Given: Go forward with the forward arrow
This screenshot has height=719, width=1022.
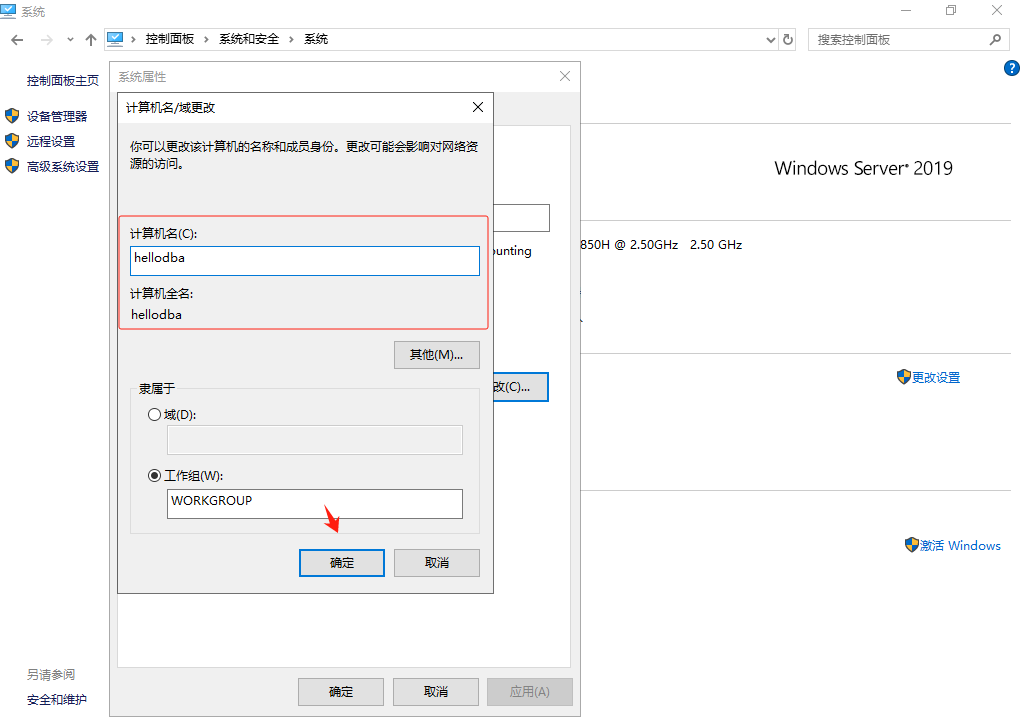Looking at the screenshot, I should click(47, 40).
